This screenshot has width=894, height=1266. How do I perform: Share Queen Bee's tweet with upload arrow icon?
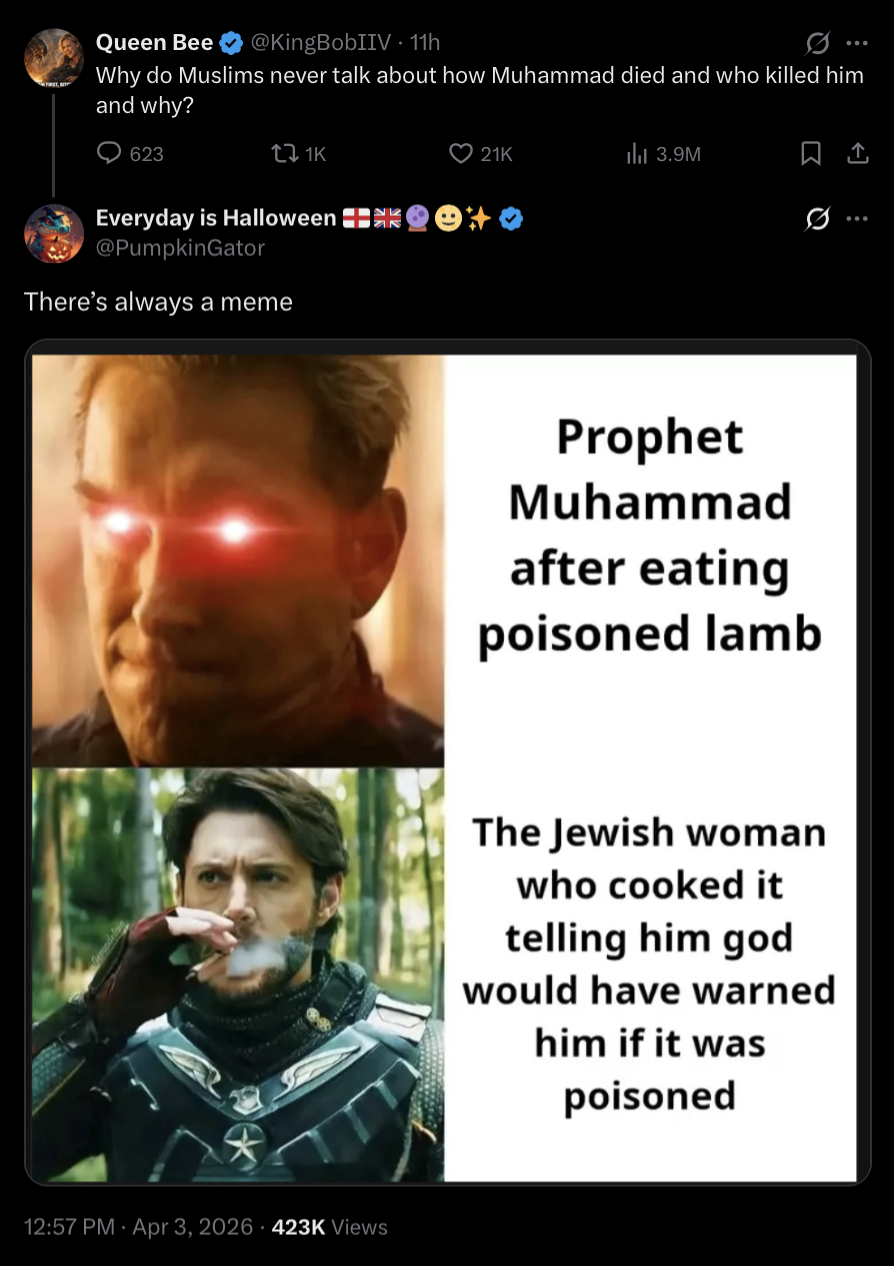click(x=857, y=154)
